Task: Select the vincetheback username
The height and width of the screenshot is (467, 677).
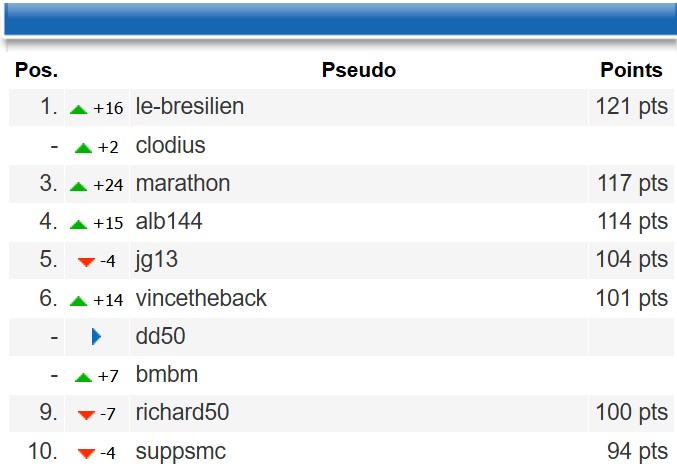Action: coord(200,299)
